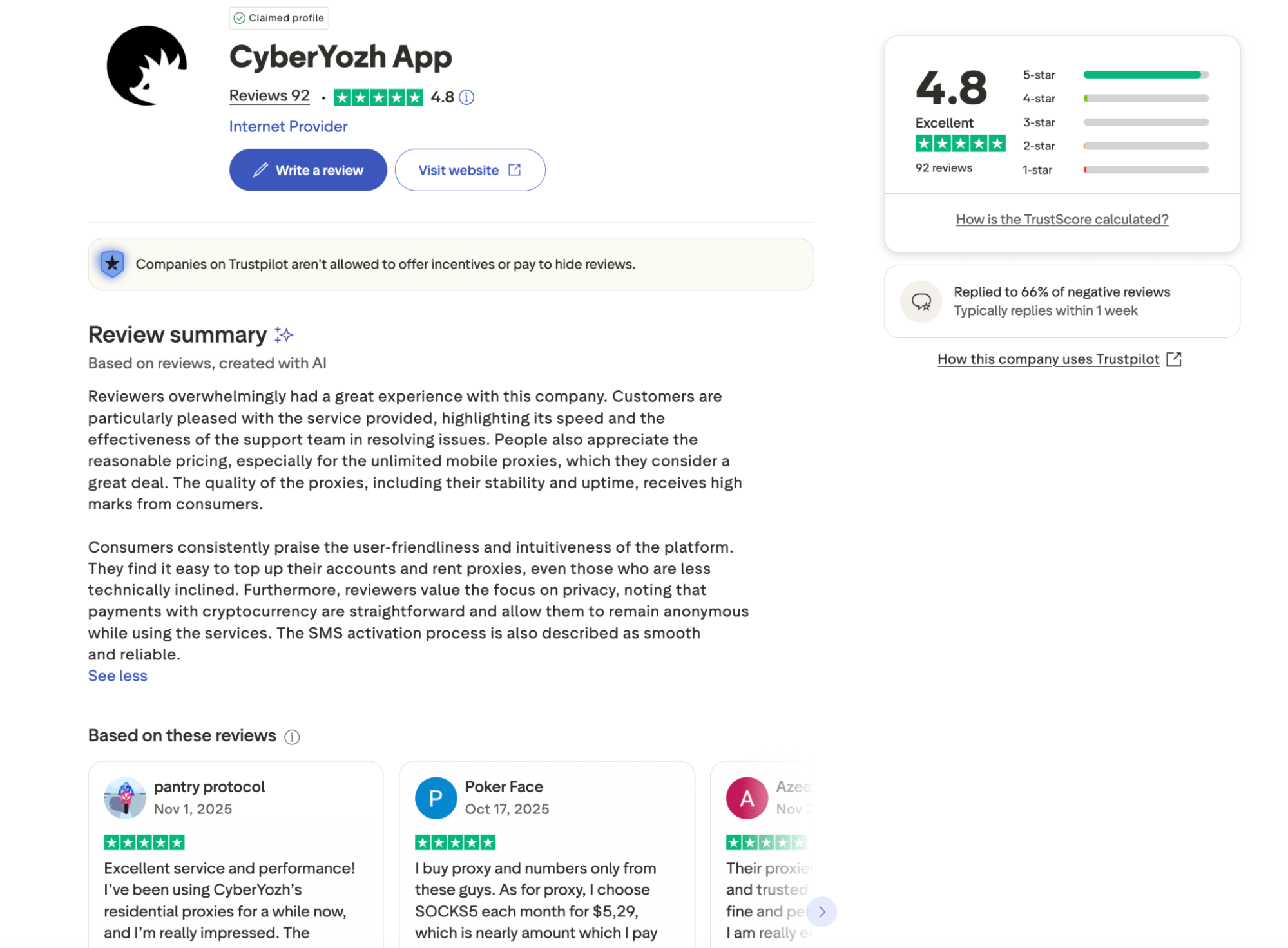
Task: Click Poker Face's five-star rating stars
Action: 453,841
